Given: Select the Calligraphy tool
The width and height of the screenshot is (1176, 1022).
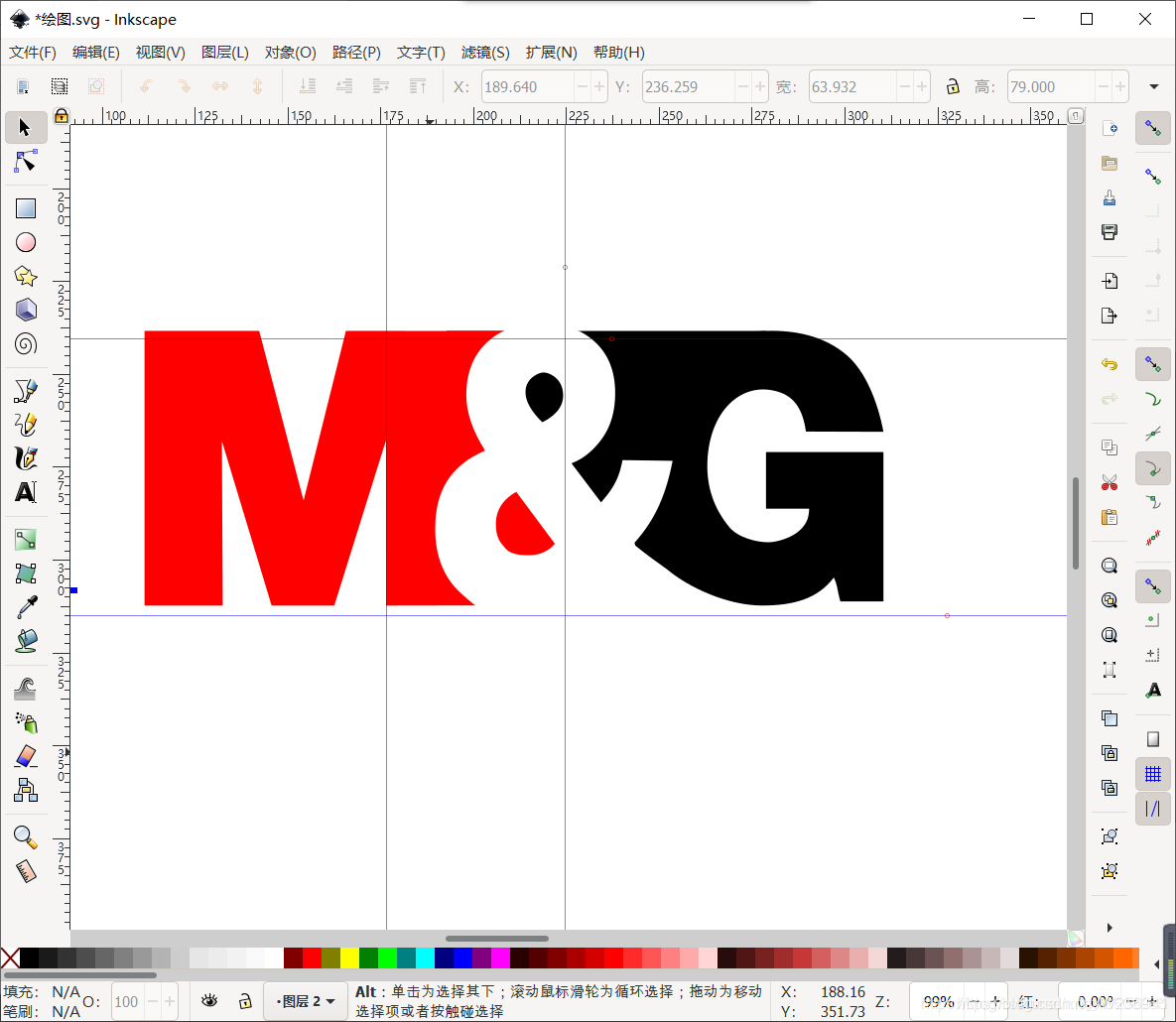Looking at the screenshot, I should coord(26,458).
